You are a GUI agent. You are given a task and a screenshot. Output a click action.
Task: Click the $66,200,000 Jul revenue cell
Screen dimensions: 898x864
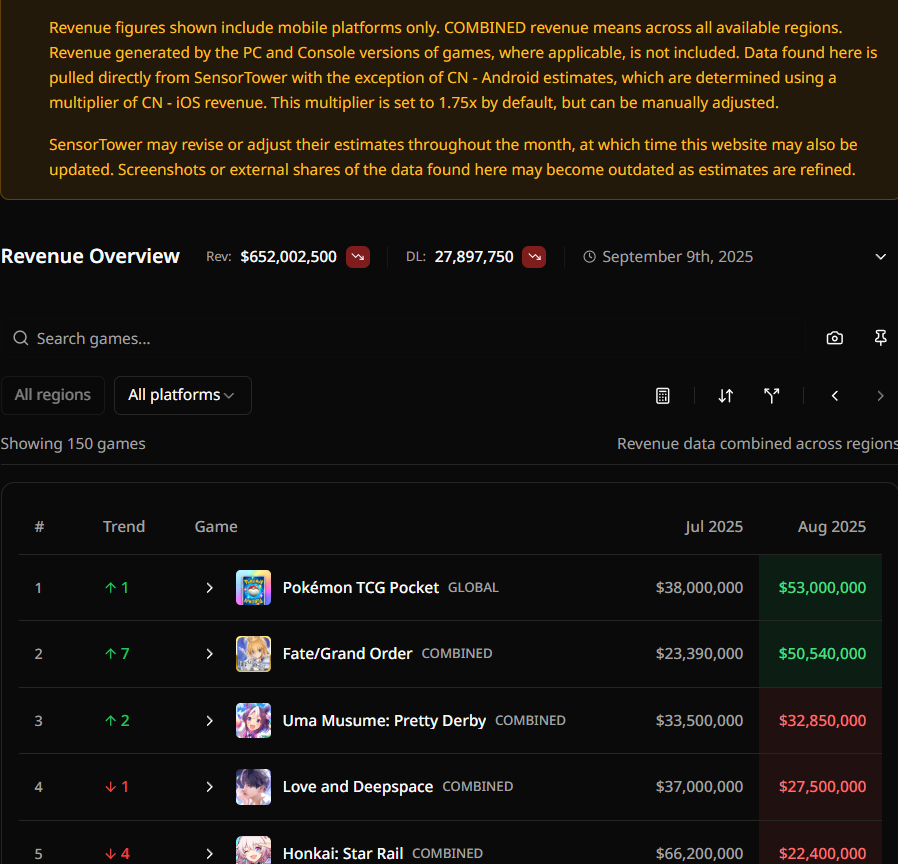(699, 854)
